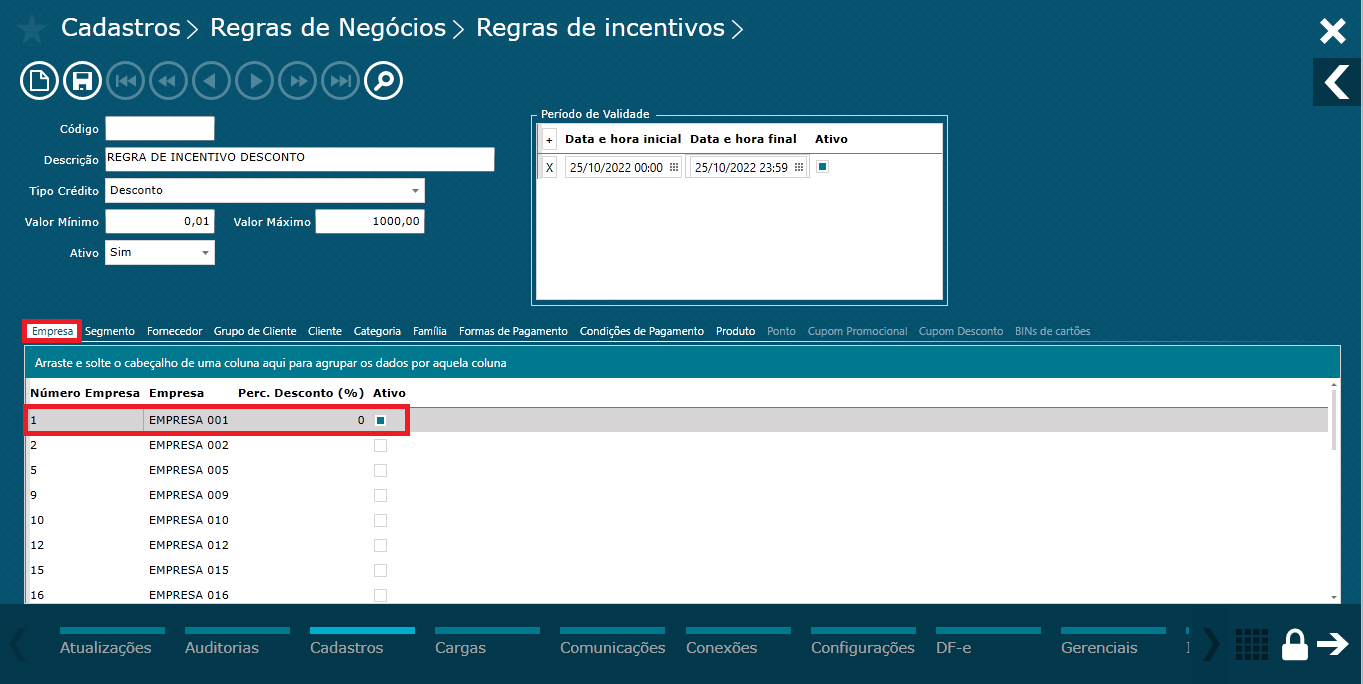Enable Ativo checkbox for EMPRESA 010
1363x684 pixels.
click(380, 521)
